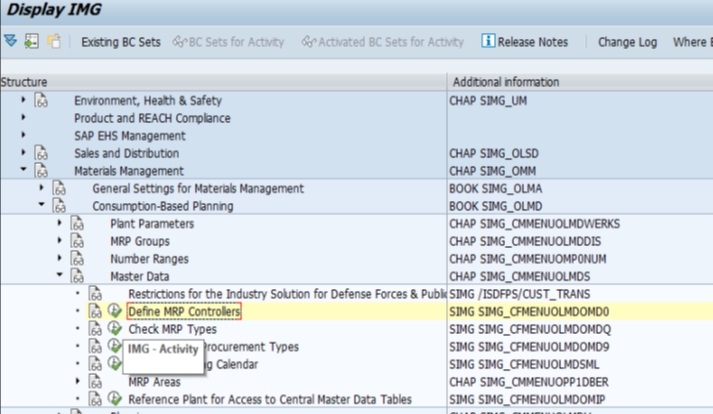Click BC Sets for Activity button
This screenshot has width=713, height=414.
228,42
